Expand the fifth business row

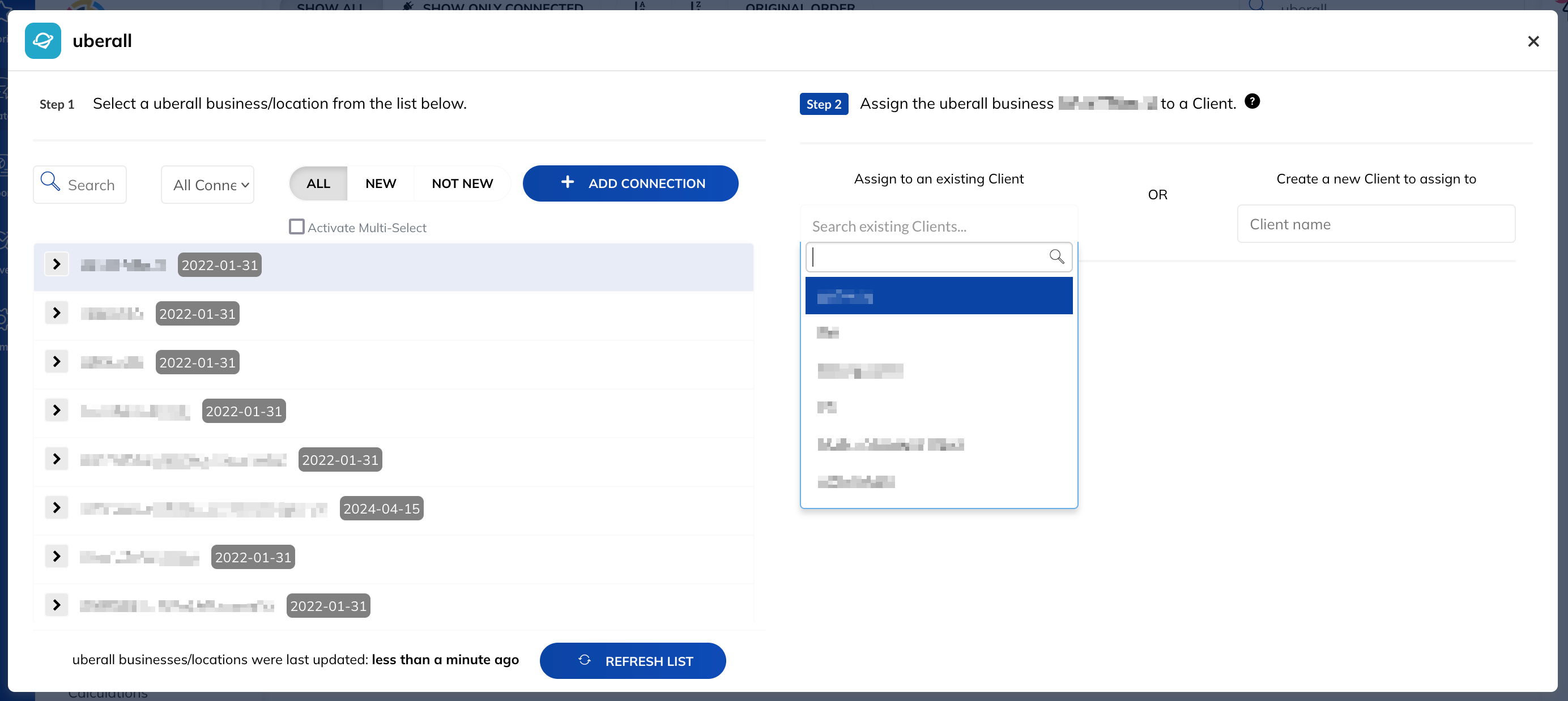[57, 459]
